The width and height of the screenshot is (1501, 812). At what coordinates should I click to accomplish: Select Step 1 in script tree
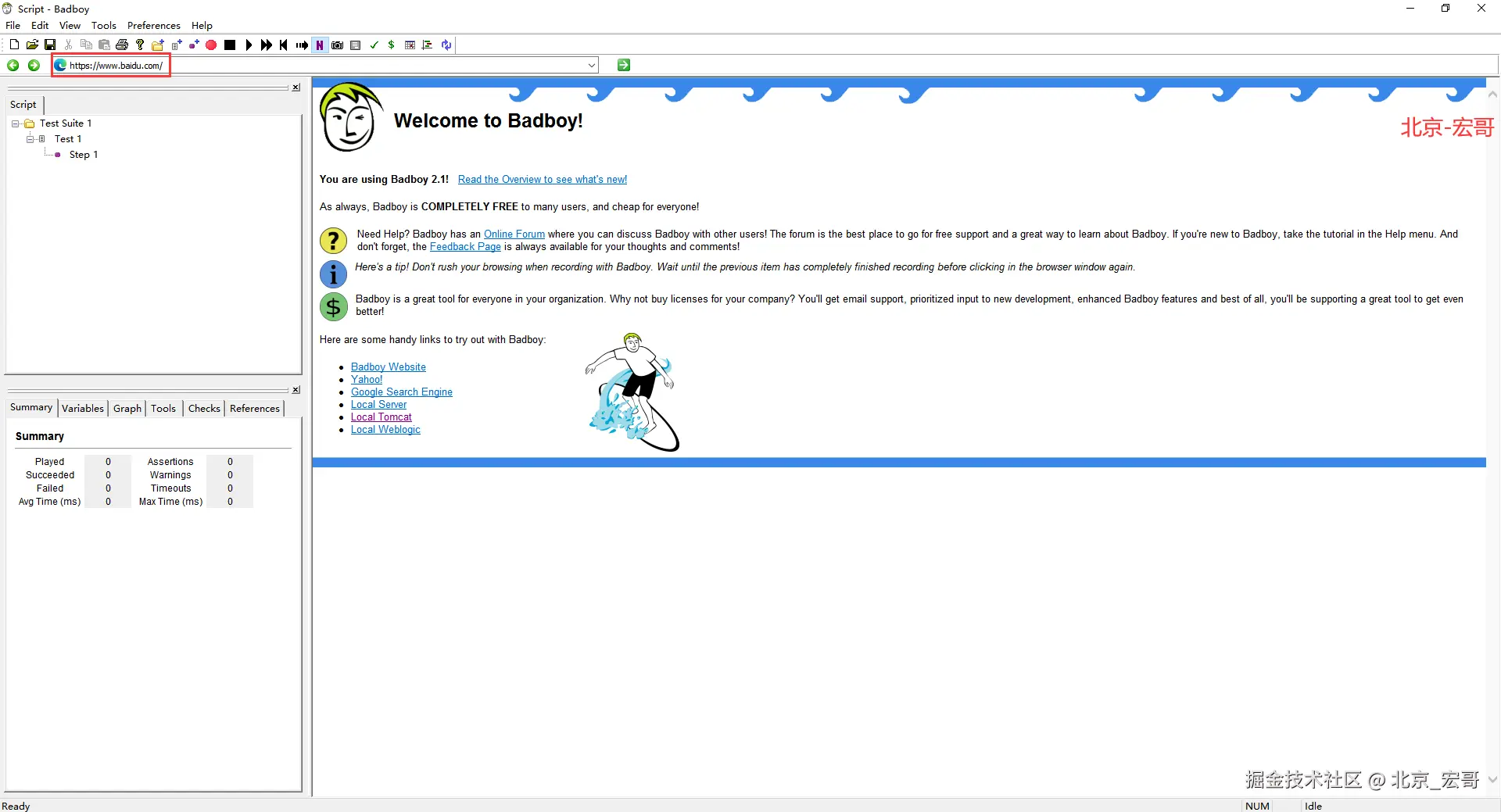(x=84, y=155)
